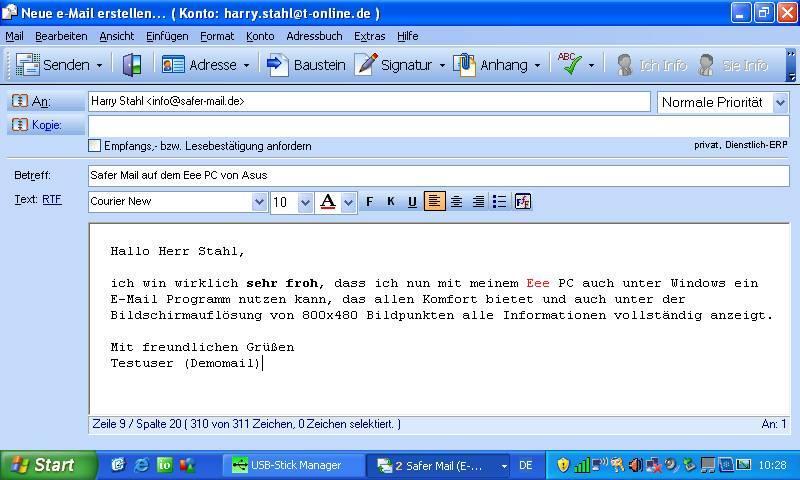Click the Sie Info button
The height and width of the screenshot is (480, 800).
click(x=733, y=65)
